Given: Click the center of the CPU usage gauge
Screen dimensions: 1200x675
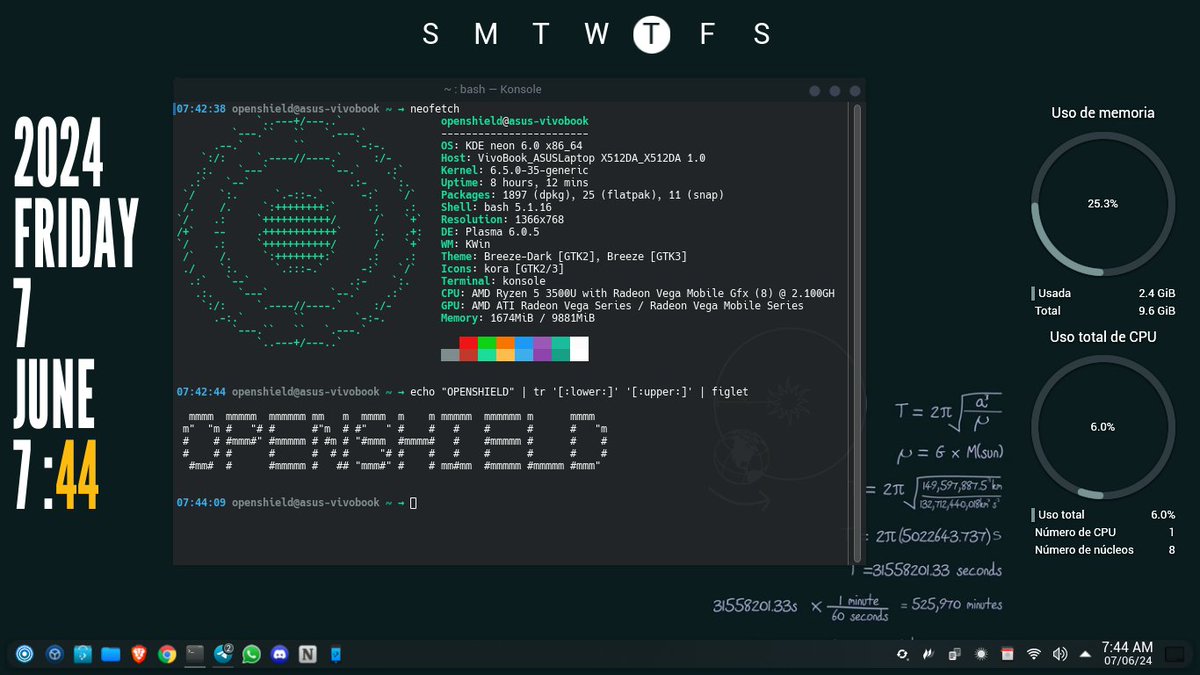Looking at the screenshot, I should pyautogui.click(x=1103, y=426).
